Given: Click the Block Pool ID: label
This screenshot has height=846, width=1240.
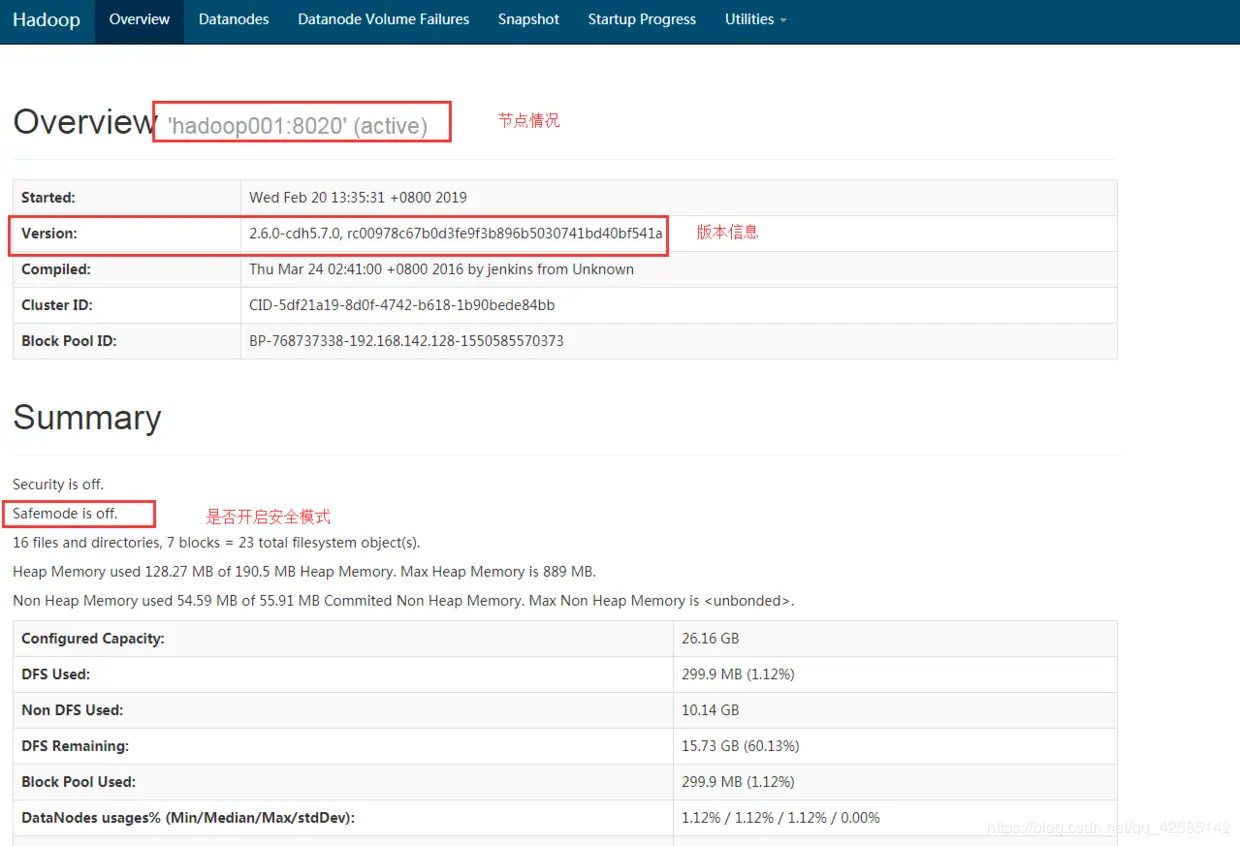Looking at the screenshot, I should (x=69, y=342).
